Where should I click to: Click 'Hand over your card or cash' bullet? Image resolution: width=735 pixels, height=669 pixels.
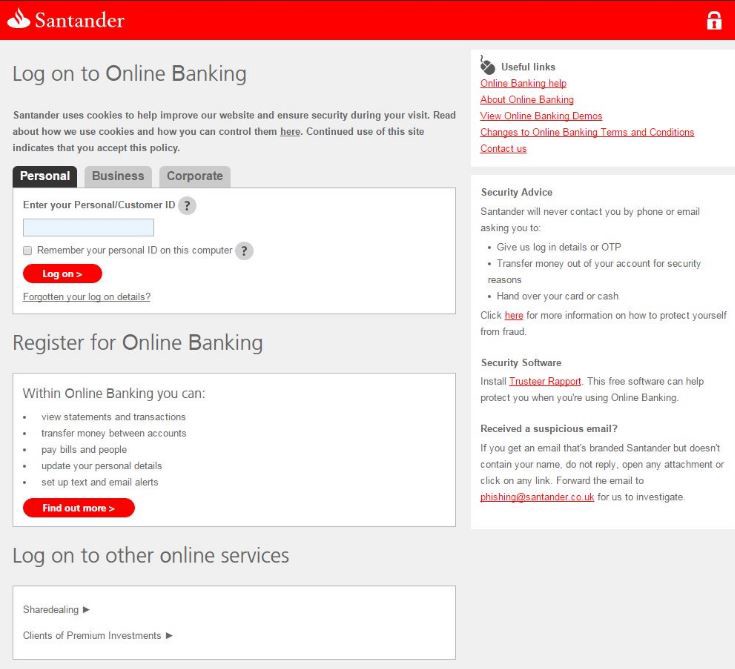(x=557, y=296)
